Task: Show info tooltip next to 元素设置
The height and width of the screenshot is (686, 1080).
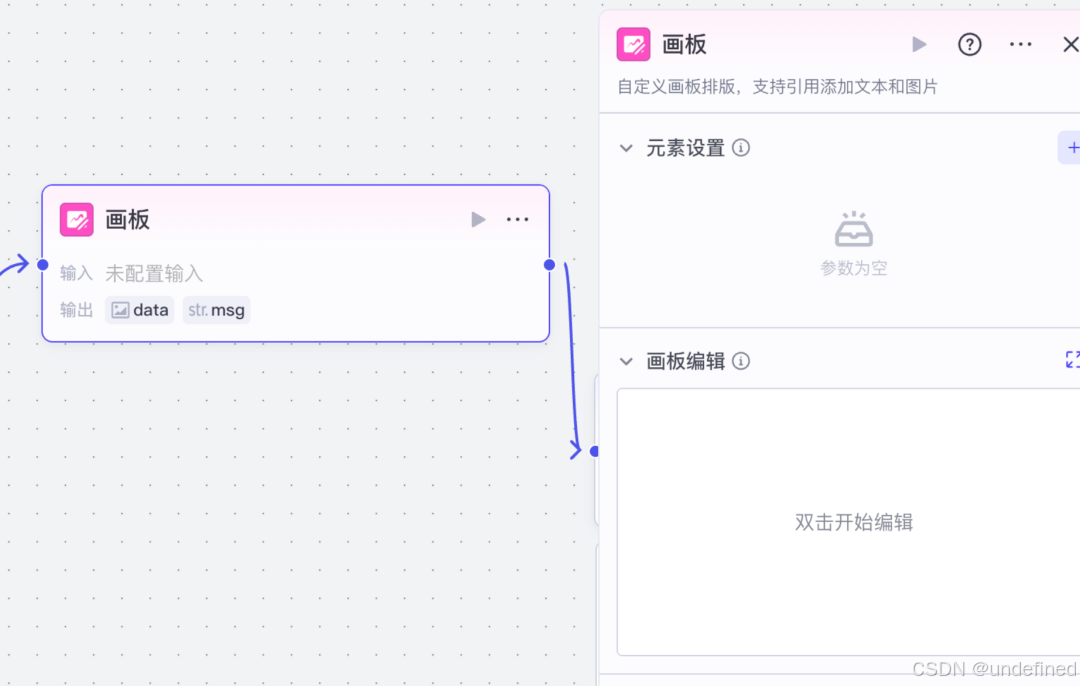Action: click(x=740, y=147)
